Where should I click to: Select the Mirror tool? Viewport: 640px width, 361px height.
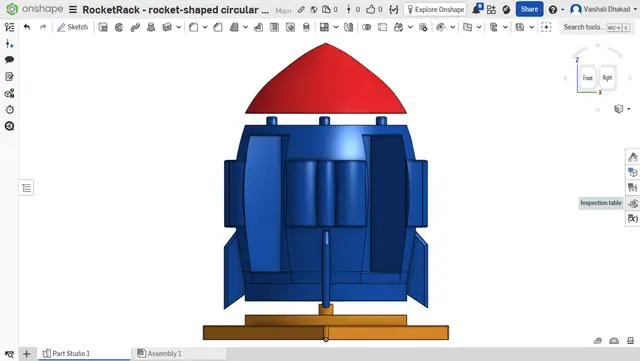click(349, 27)
